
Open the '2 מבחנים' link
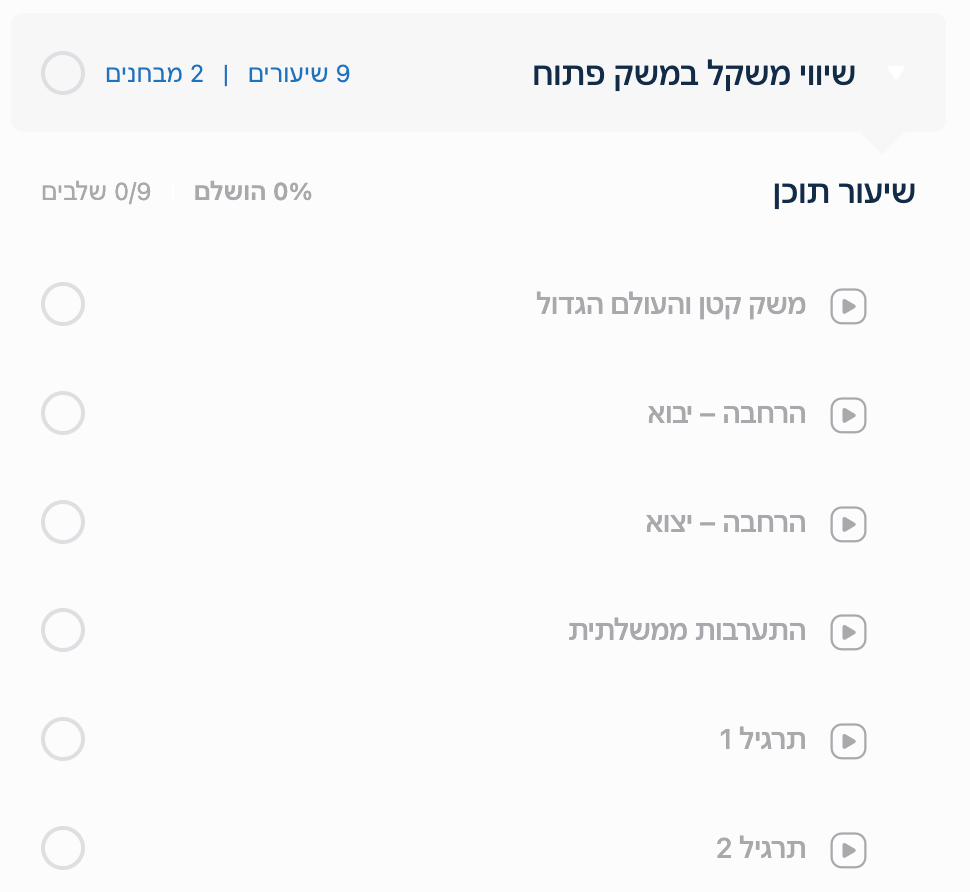point(154,74)
